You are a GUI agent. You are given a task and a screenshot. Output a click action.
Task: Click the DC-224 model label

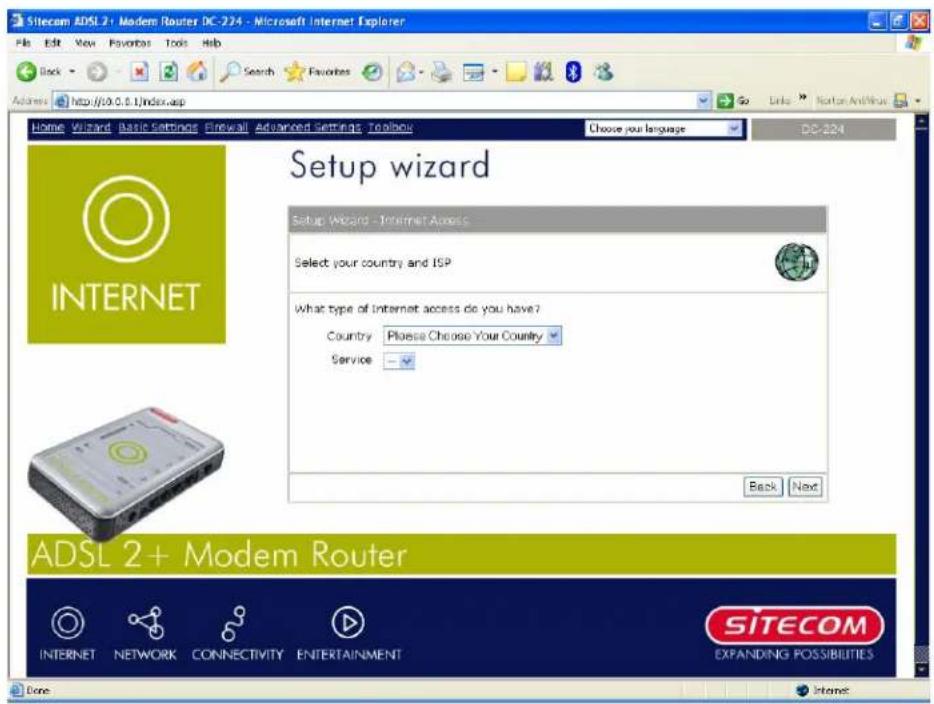coord(823,129)
